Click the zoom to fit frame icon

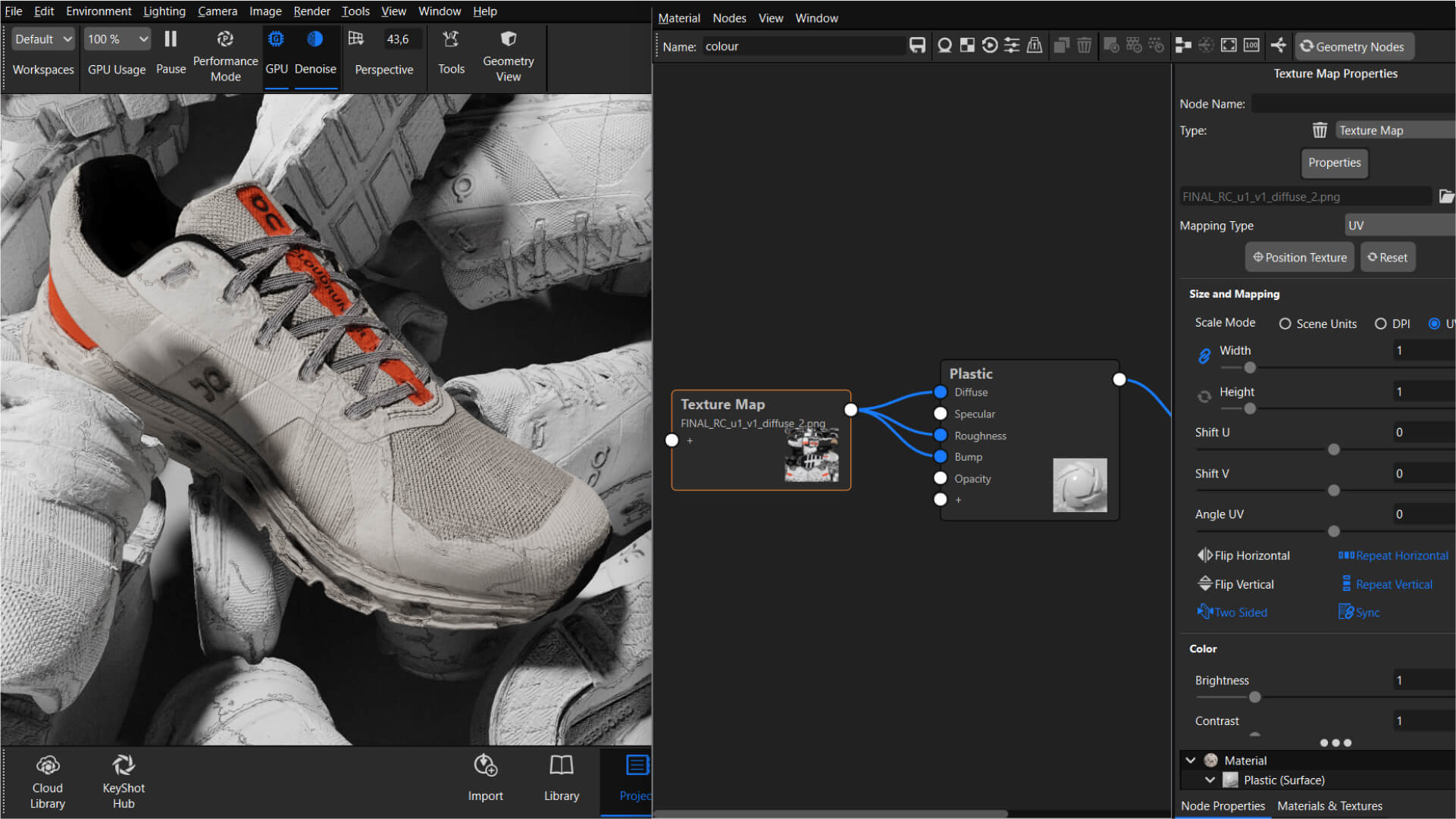pyautogui.click(x=1229, y=45)
